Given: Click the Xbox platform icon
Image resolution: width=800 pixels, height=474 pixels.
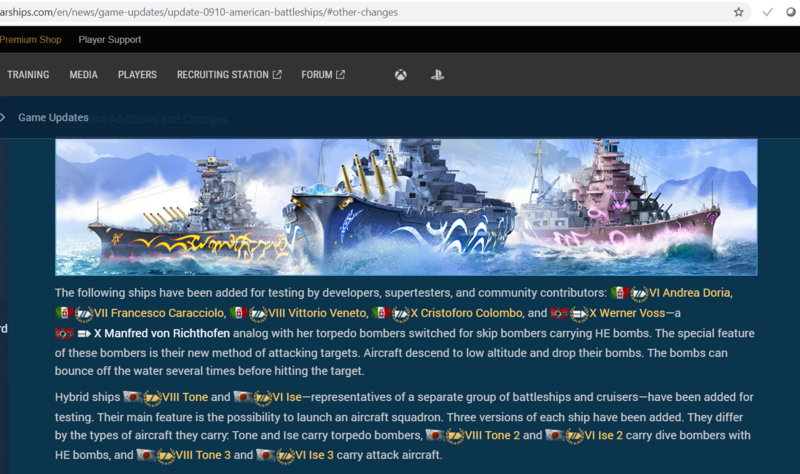Looking at the screenshot, I should point(400,75).
